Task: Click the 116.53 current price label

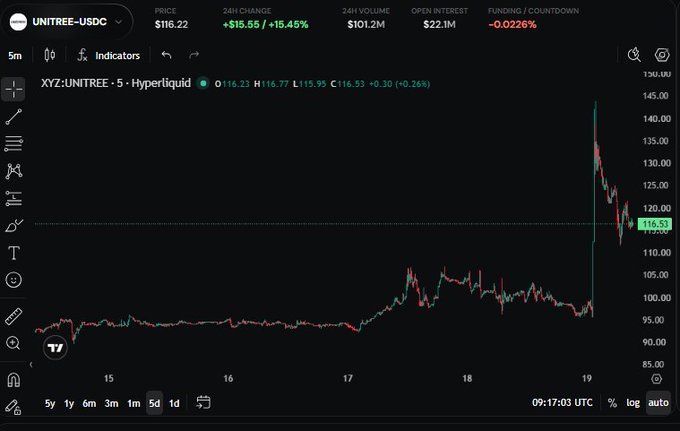Action: 655,224
